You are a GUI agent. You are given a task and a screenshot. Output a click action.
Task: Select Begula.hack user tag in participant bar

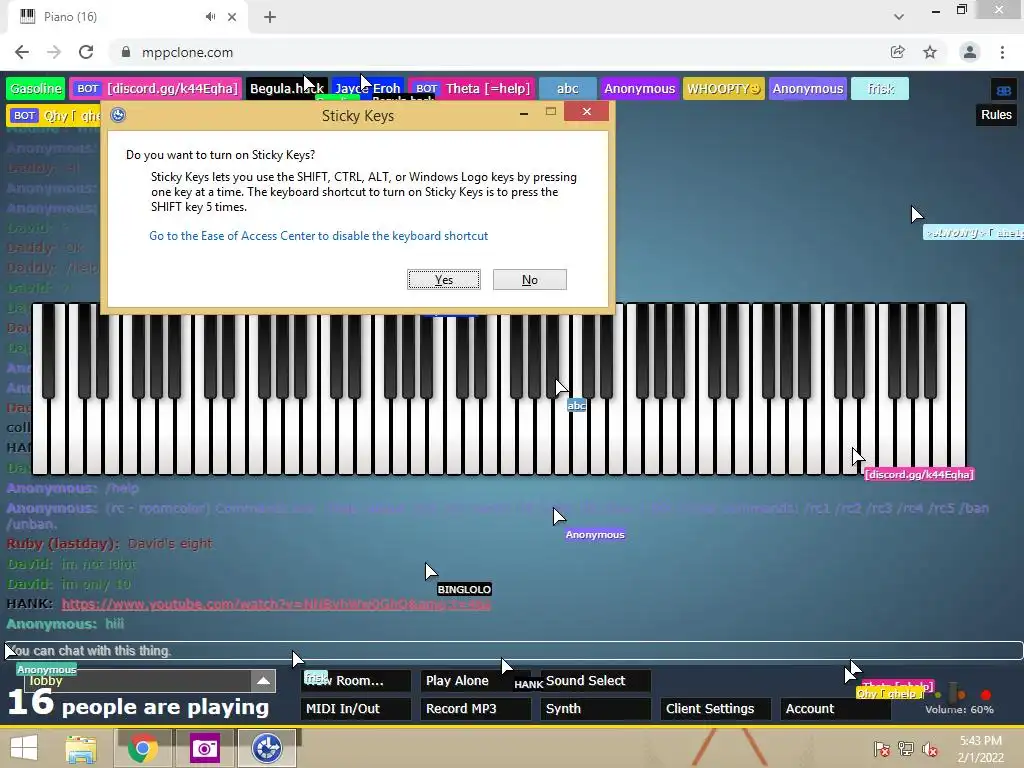[287, 89]
